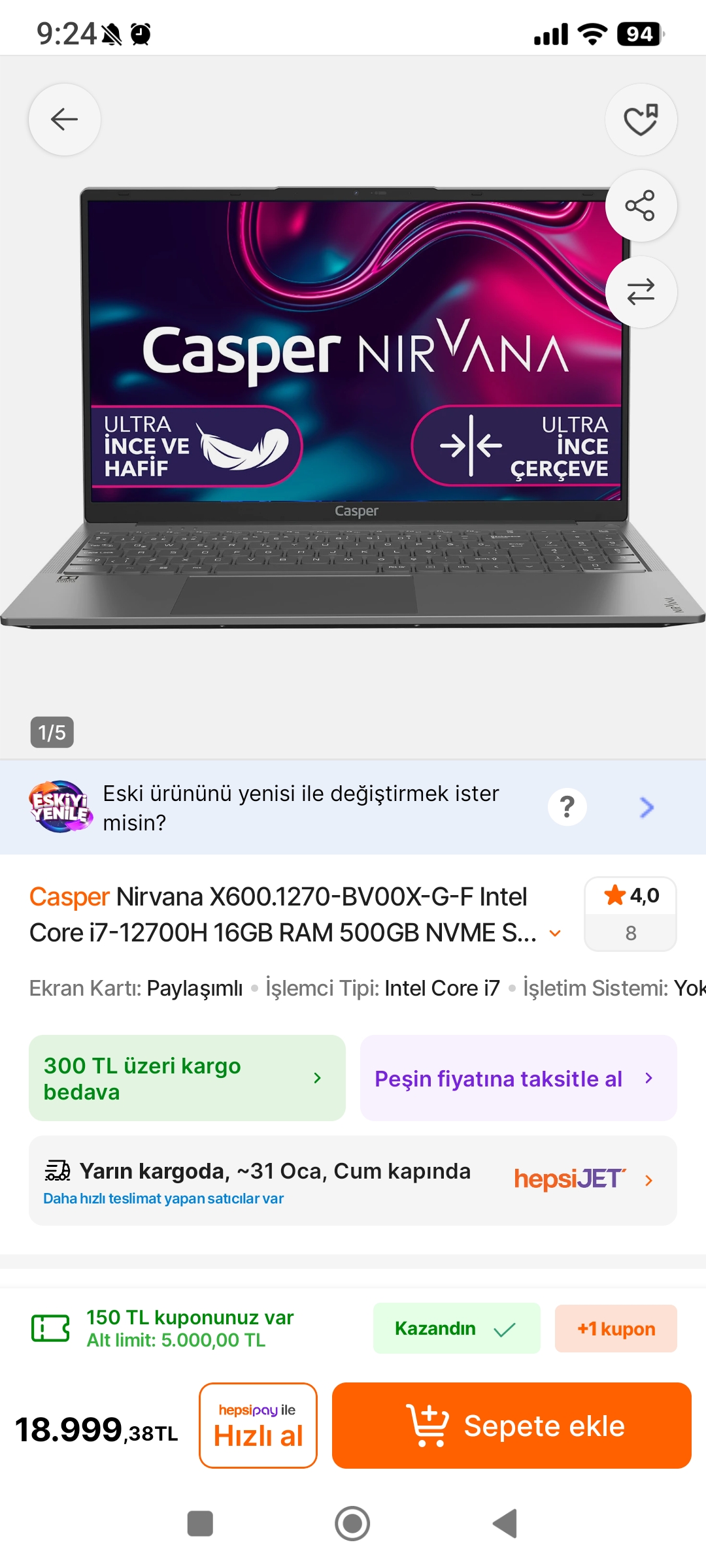
Task: Tap Android home navigation button
Action: (352, 1524)
